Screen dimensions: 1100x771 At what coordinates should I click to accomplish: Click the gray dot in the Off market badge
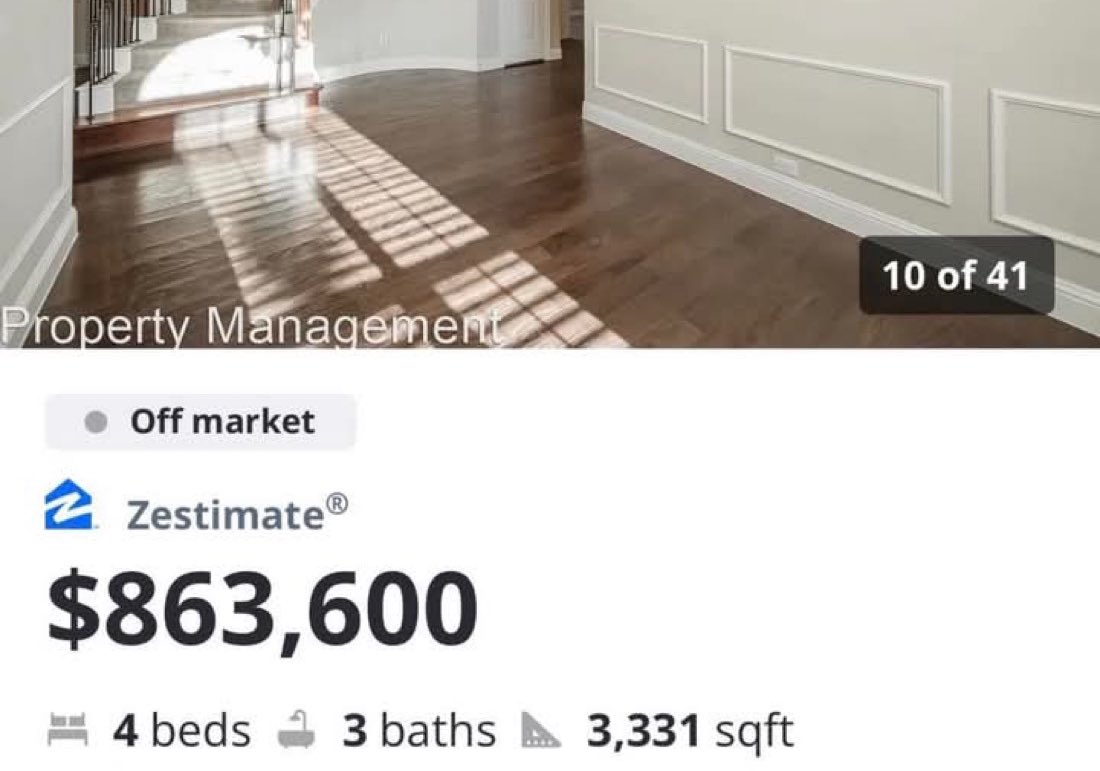pyautogui.click(x=95, y=422)
